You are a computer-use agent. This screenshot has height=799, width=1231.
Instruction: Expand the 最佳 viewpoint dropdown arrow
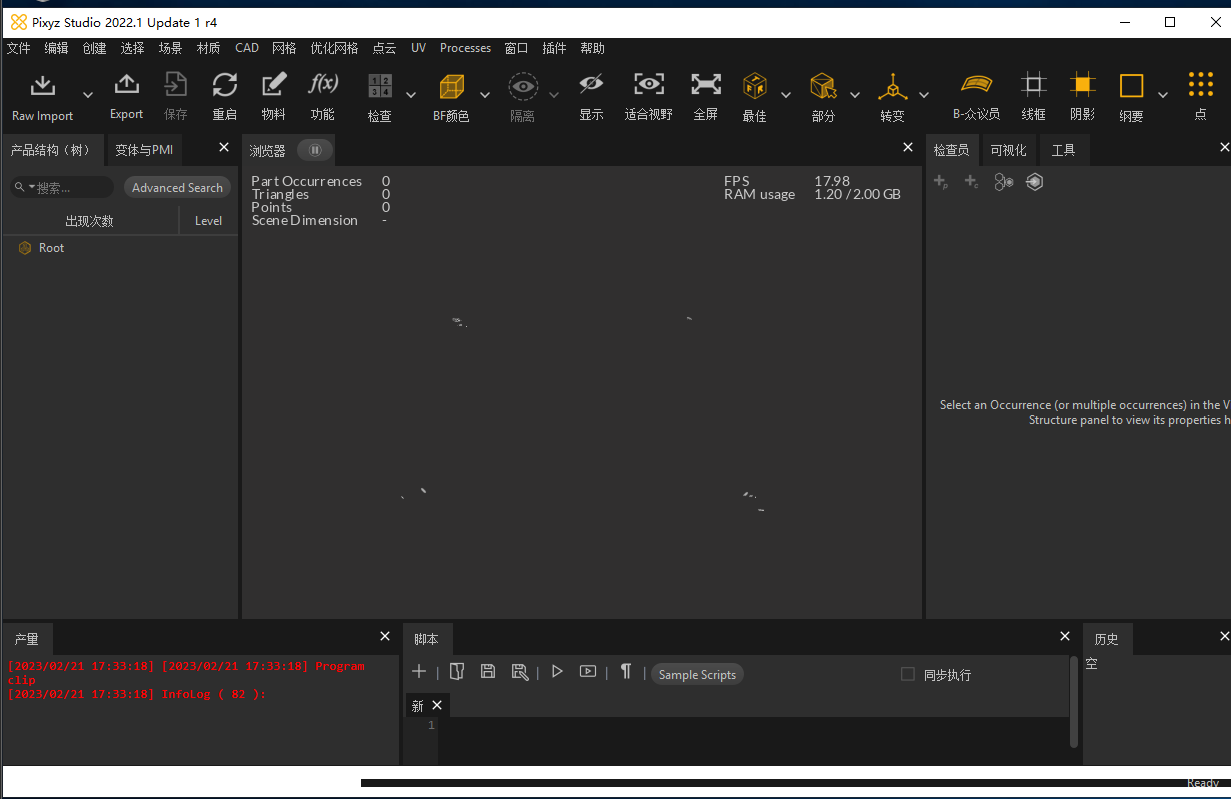786,95
